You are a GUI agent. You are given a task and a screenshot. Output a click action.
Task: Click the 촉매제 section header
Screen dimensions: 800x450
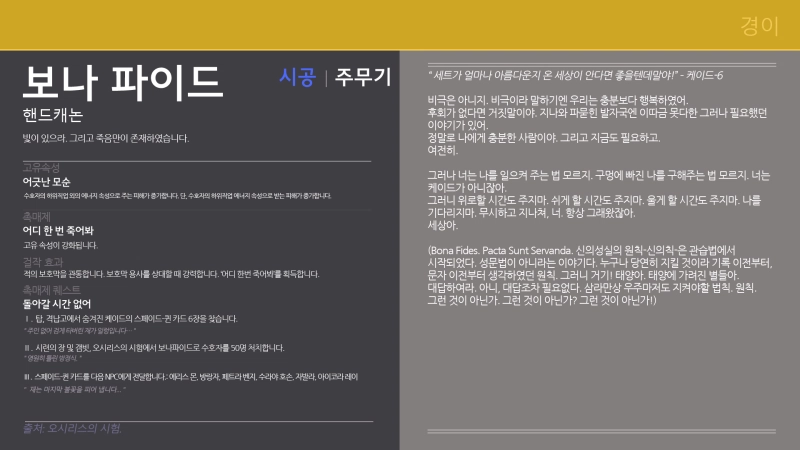[36, 215]
